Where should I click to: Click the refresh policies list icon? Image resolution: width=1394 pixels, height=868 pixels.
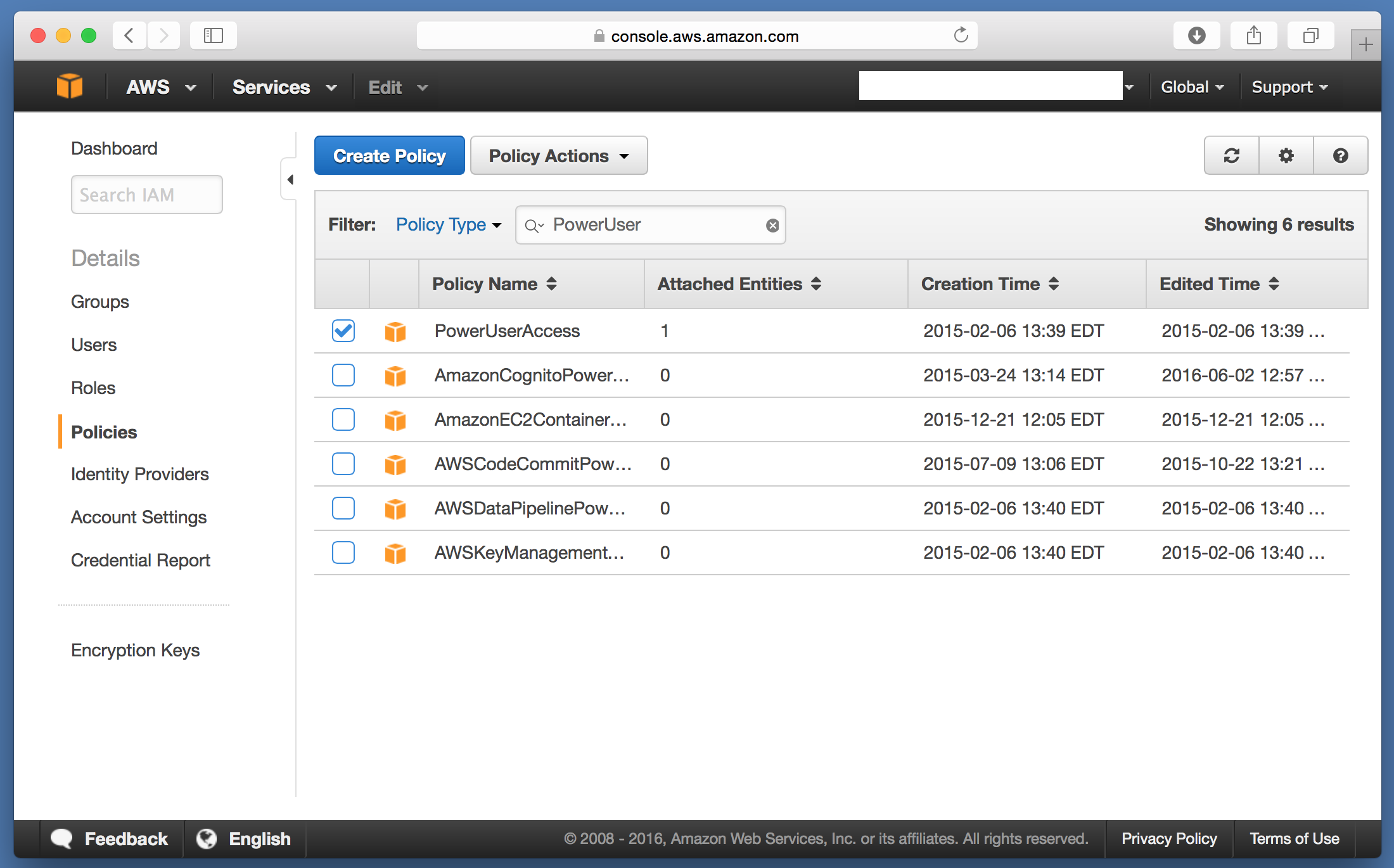tap(1231, 156)
